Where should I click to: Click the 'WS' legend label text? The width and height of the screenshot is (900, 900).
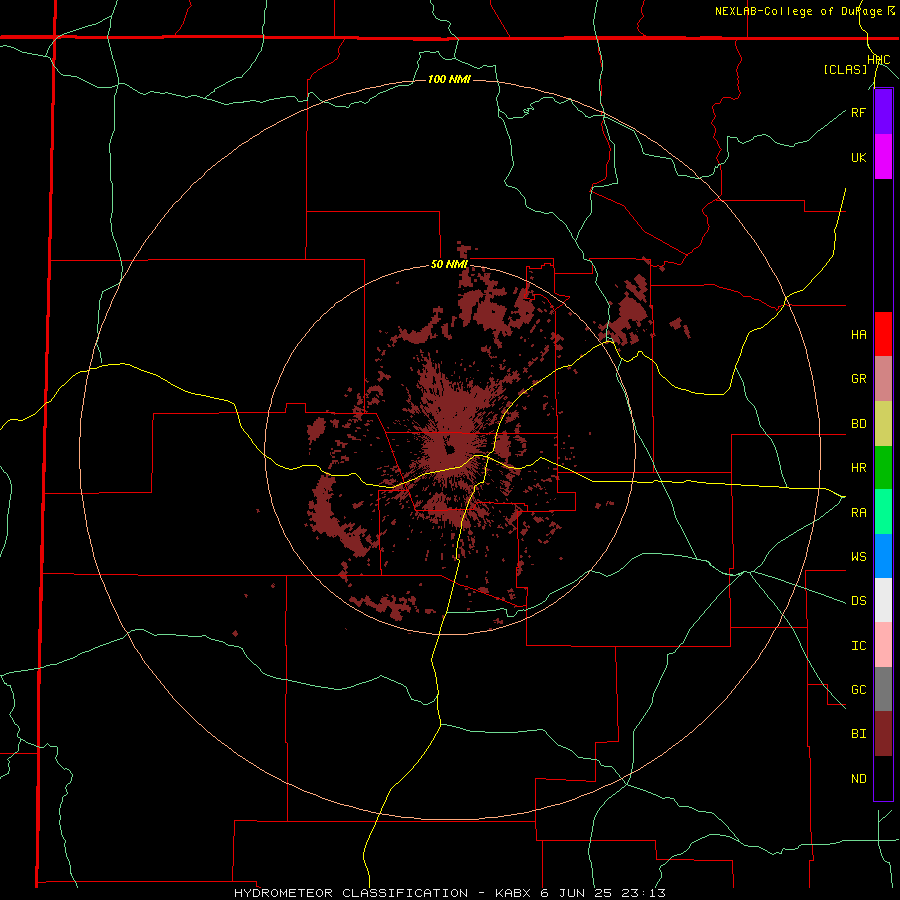[858, 557]
